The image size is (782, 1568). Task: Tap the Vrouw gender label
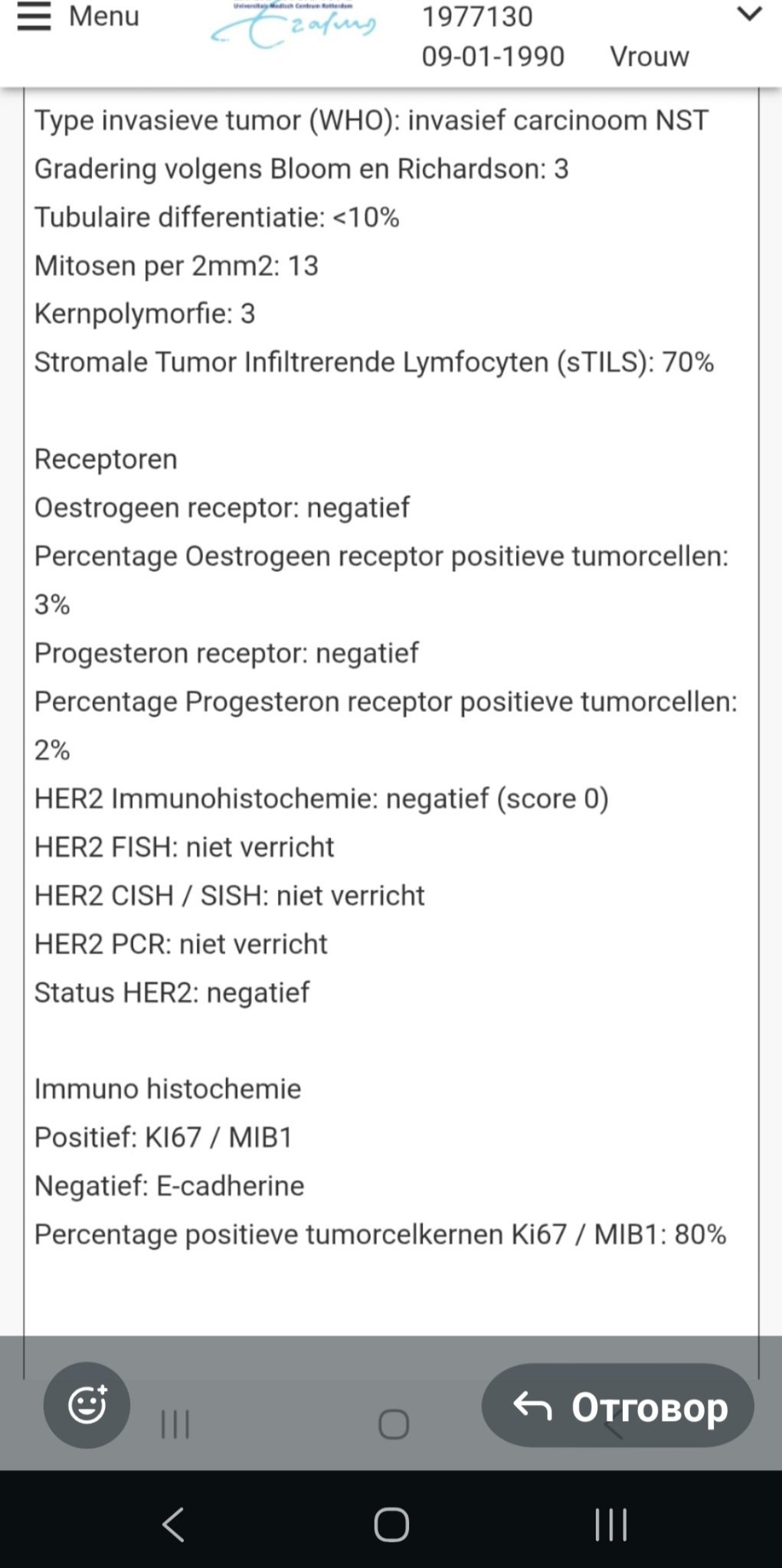pyautogui.click(x=649, y=57)
